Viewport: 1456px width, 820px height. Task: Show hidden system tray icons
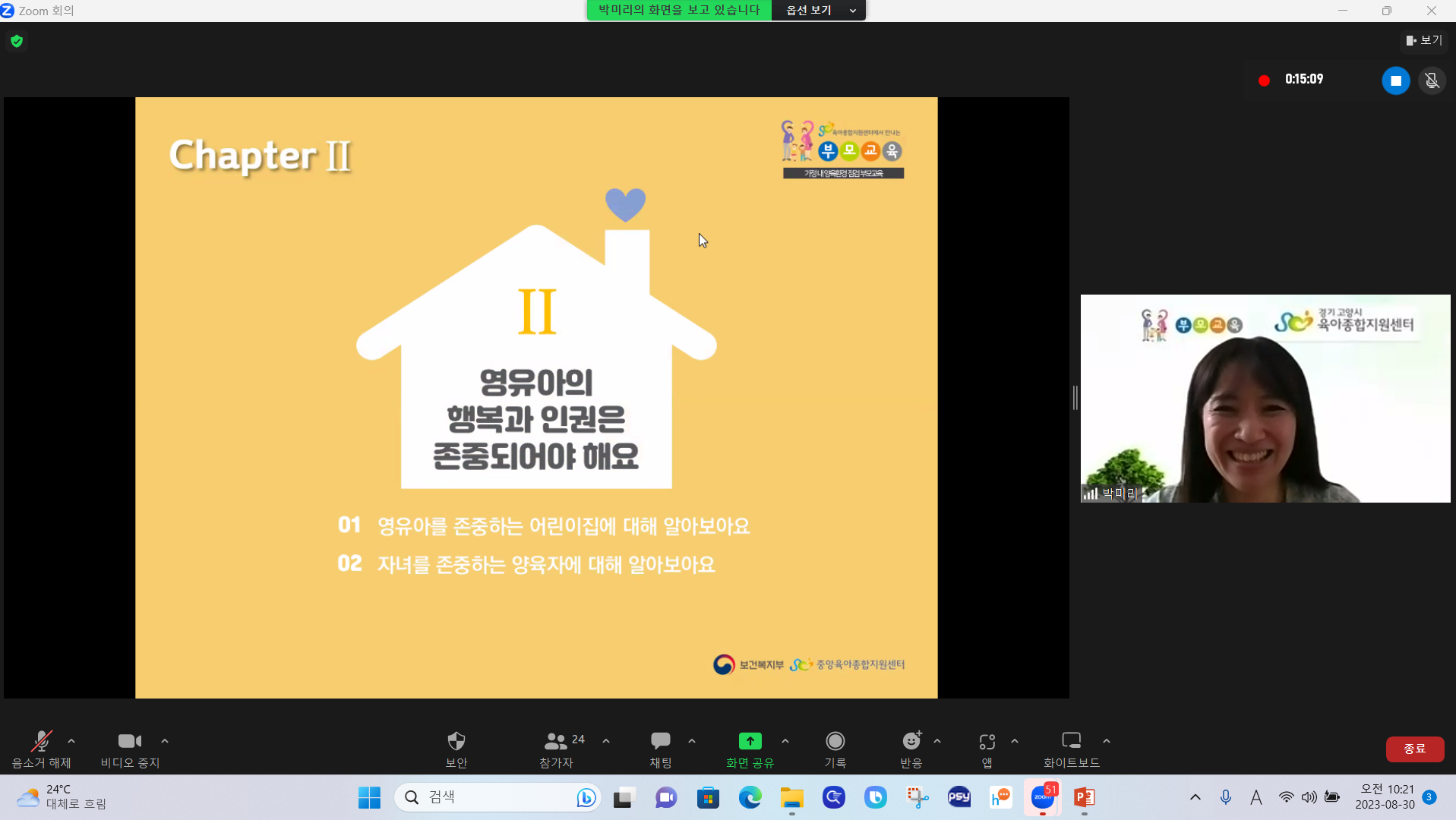[1195, 797]
